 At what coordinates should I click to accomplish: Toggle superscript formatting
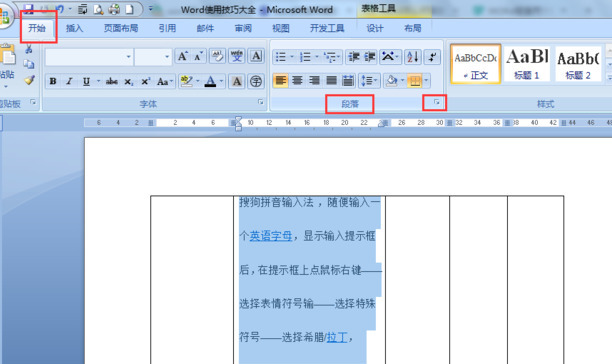tap(145, 81)
